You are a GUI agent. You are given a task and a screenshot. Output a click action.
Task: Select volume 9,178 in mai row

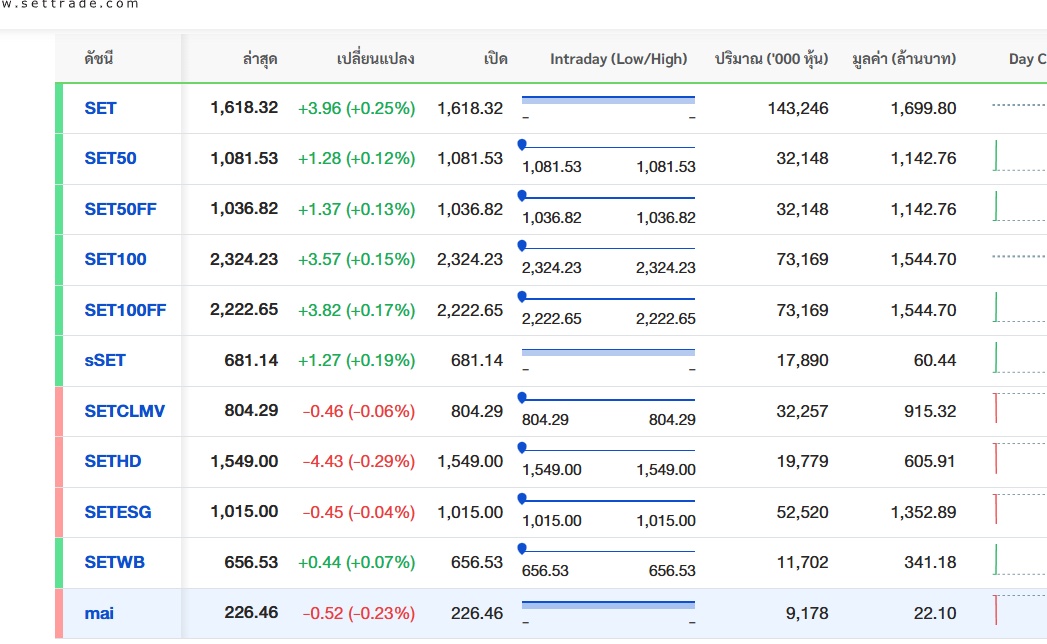807,613
